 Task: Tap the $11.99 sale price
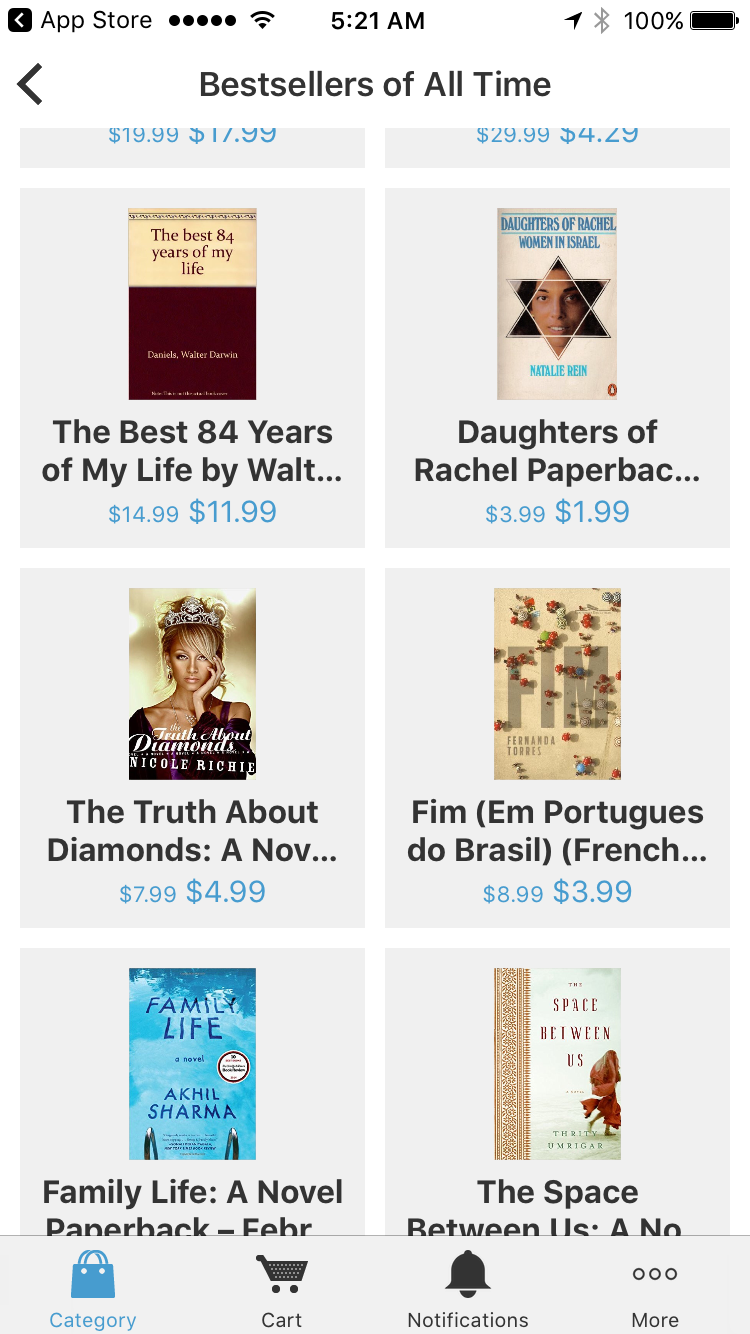coord(233,512)
